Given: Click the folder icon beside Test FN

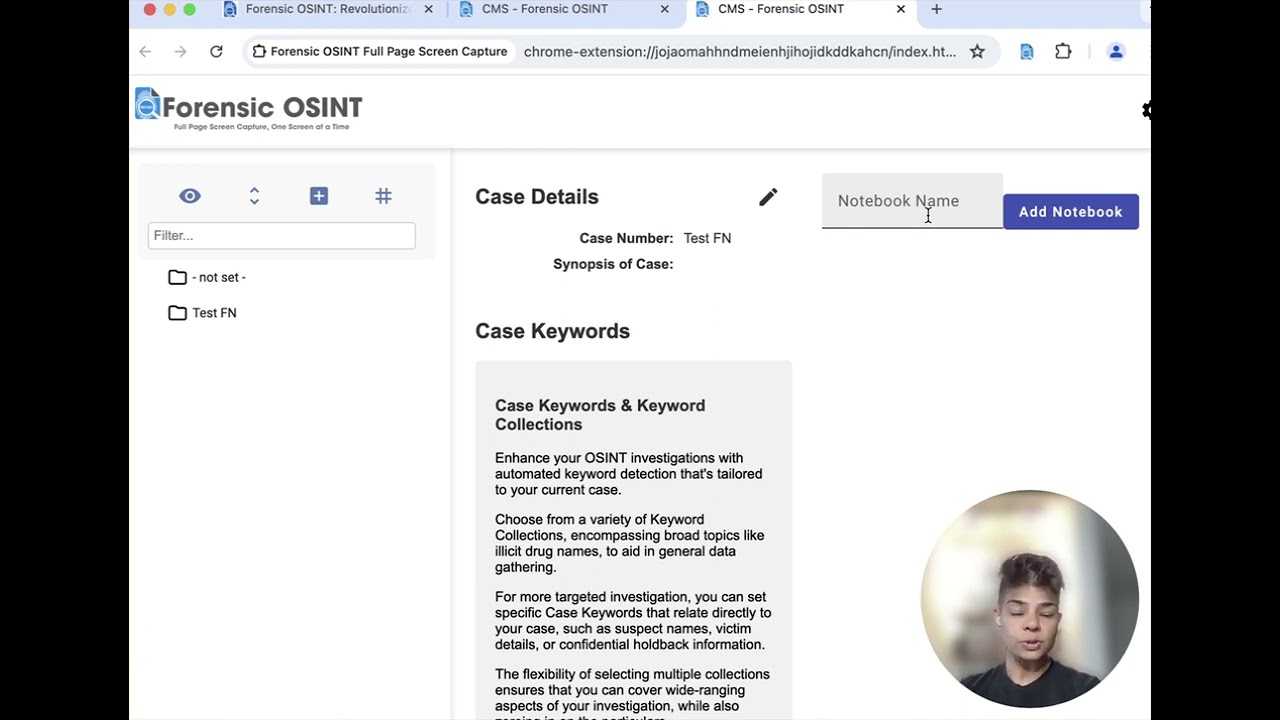Looking at the screenshot, I should [177, 313].
